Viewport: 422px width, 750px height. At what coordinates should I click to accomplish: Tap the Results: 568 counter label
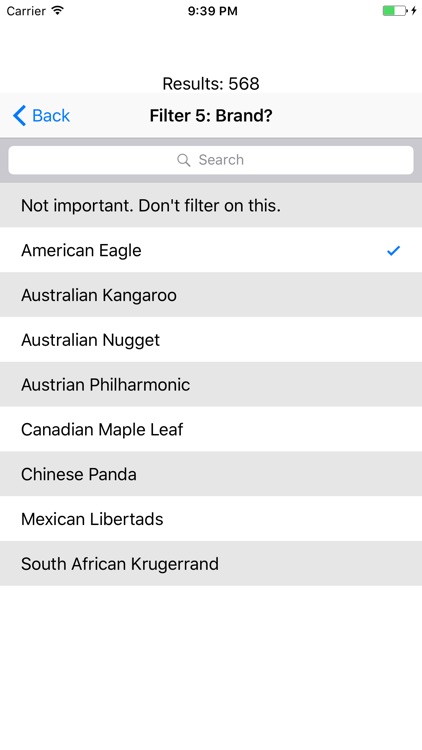click(211, 84)
